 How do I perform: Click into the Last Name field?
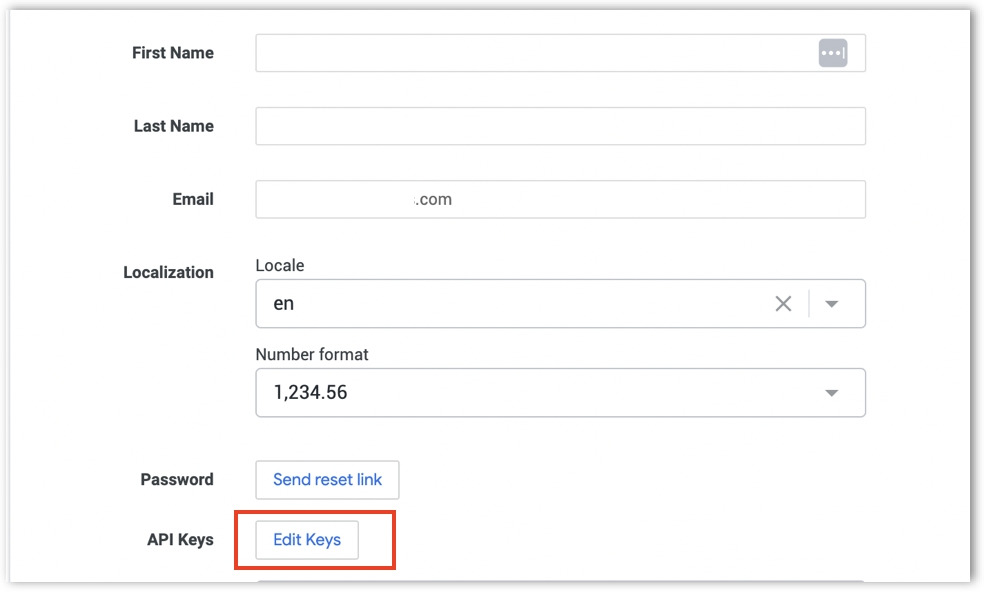560,127
